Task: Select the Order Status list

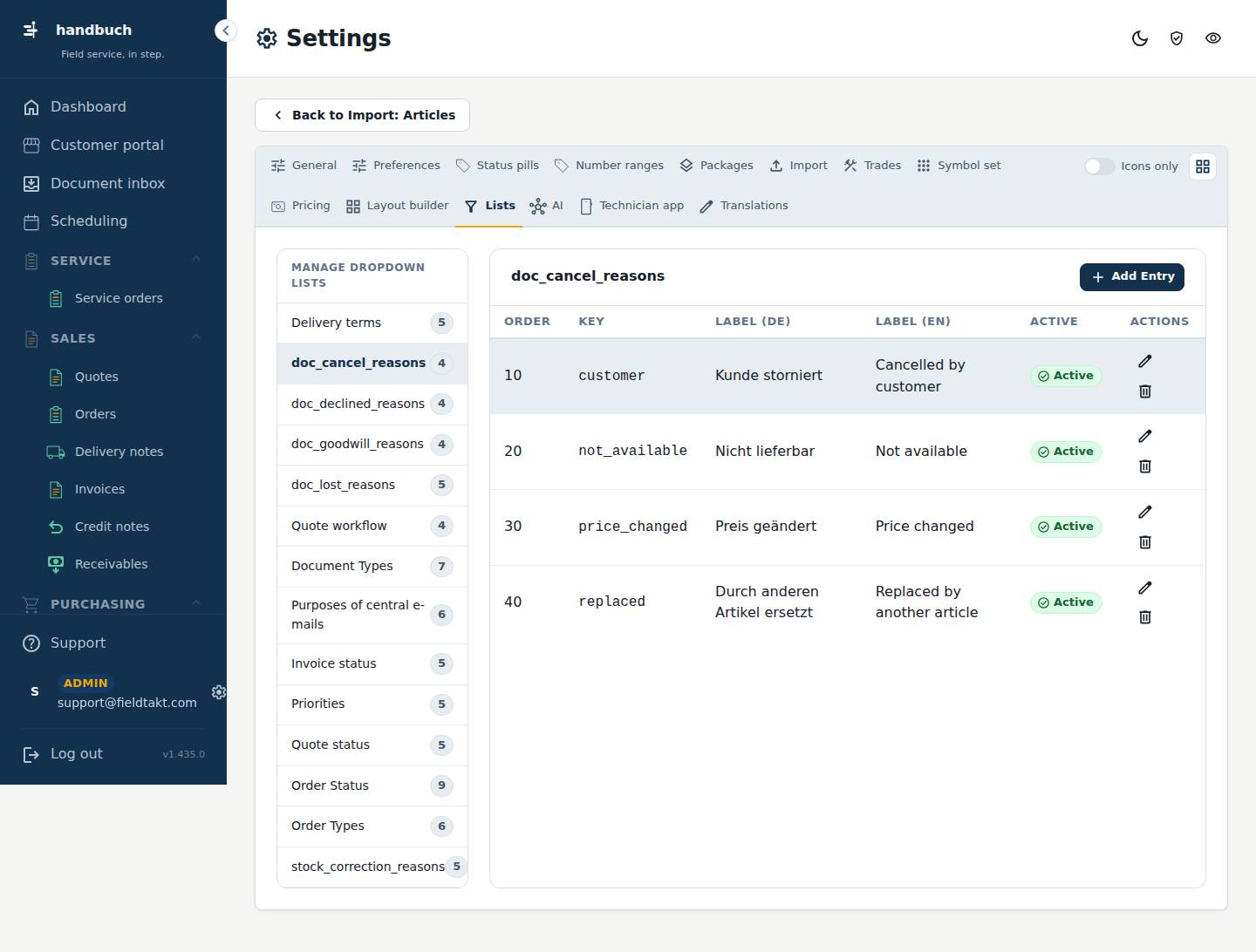Action: coord(372,785)
